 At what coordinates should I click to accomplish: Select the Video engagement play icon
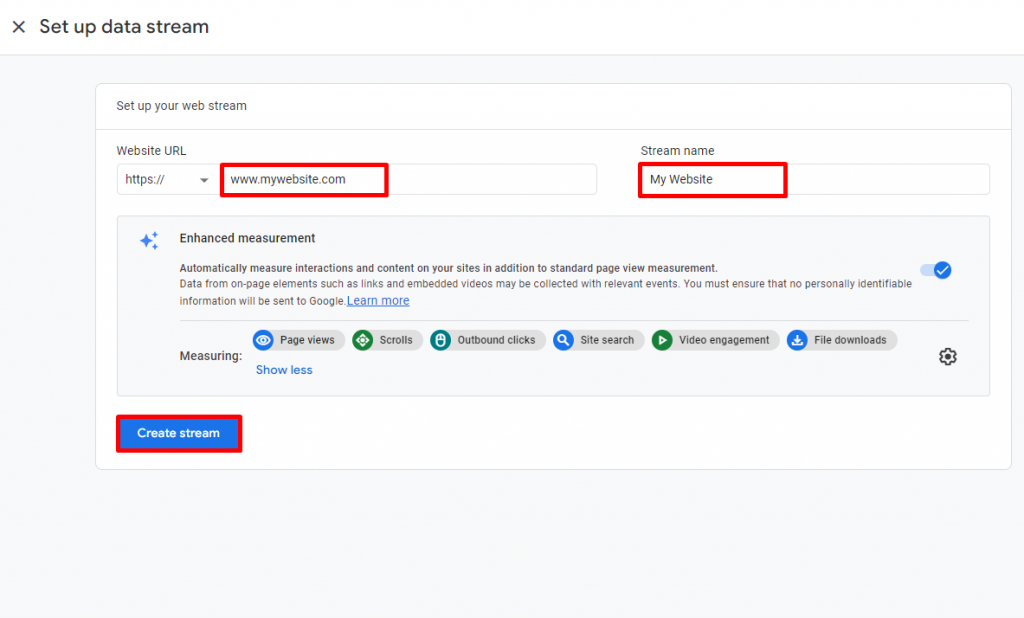(659, 340)
